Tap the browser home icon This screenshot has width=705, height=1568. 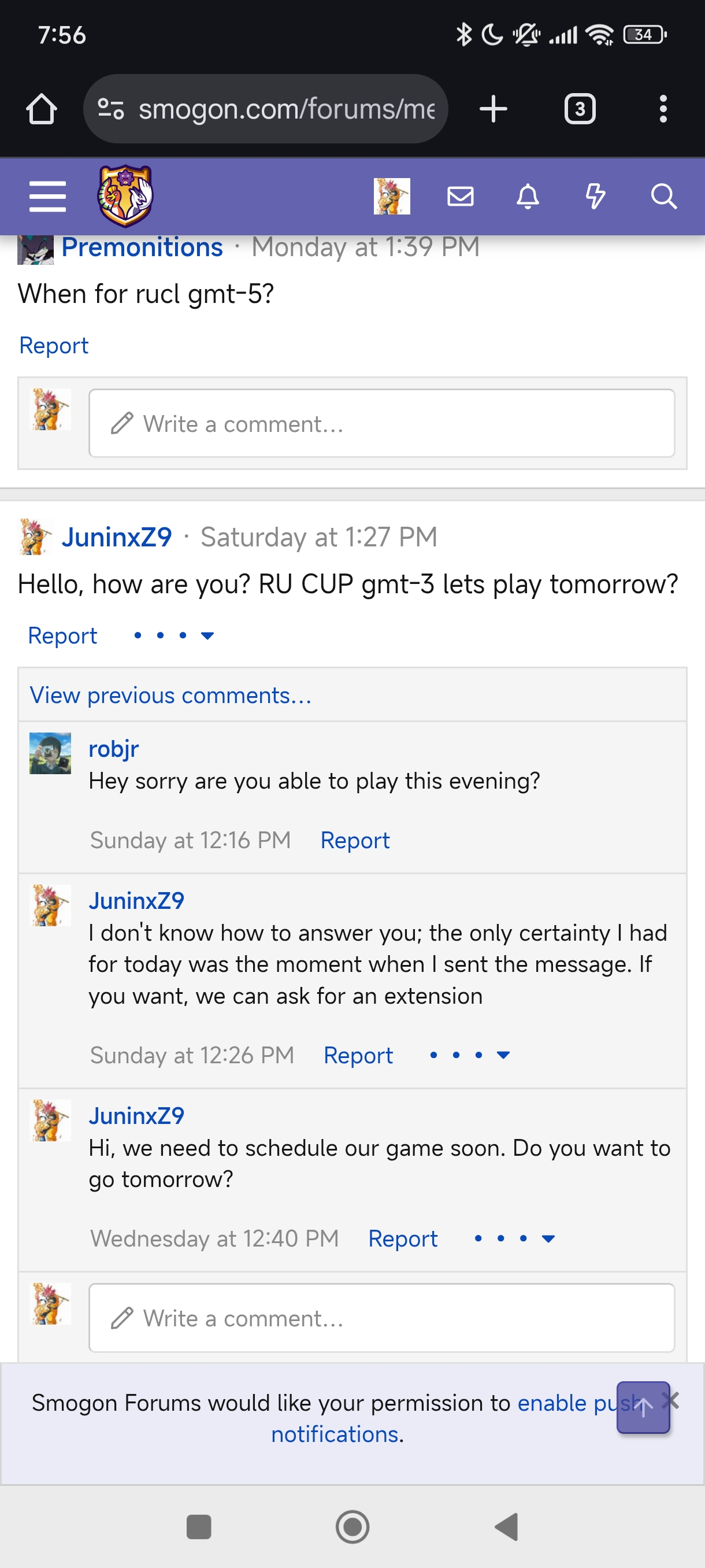tap(42, 110)
